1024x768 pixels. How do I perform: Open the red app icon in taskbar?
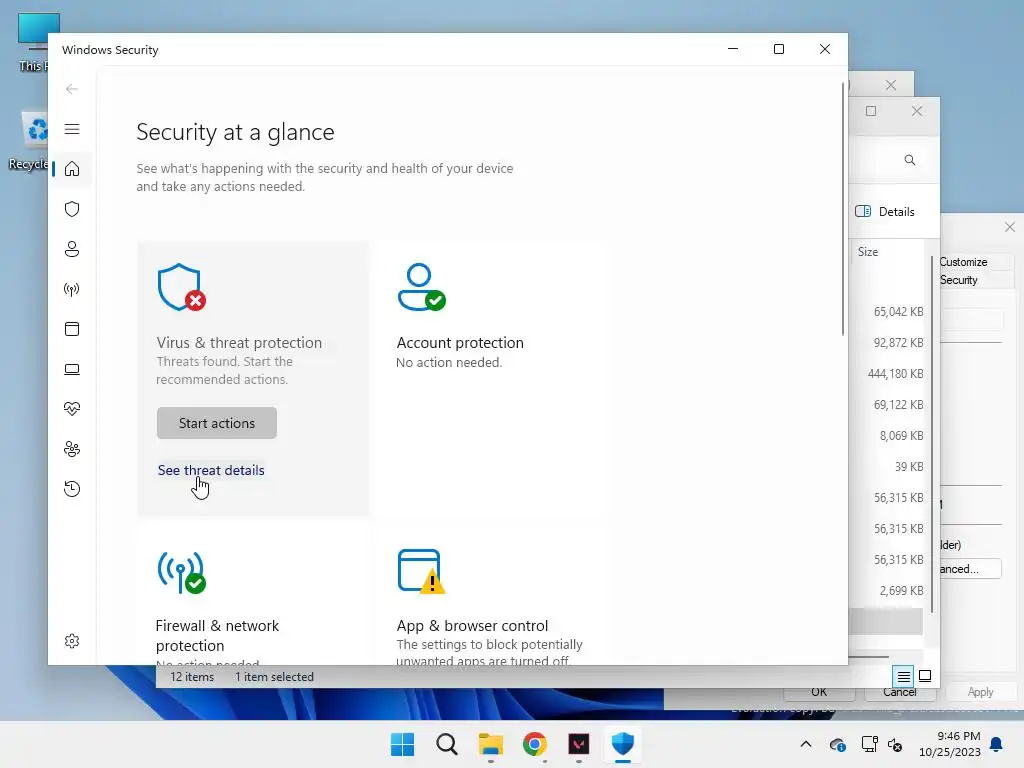pyautogui.click(x=579, y=744)
